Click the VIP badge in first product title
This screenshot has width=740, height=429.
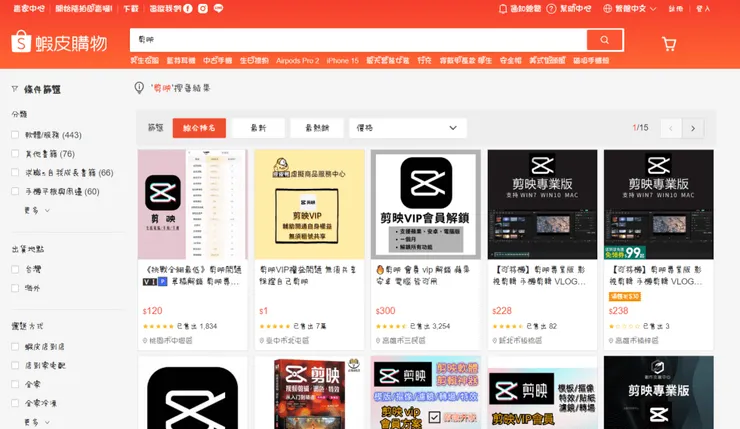click(x=155, y=282)
